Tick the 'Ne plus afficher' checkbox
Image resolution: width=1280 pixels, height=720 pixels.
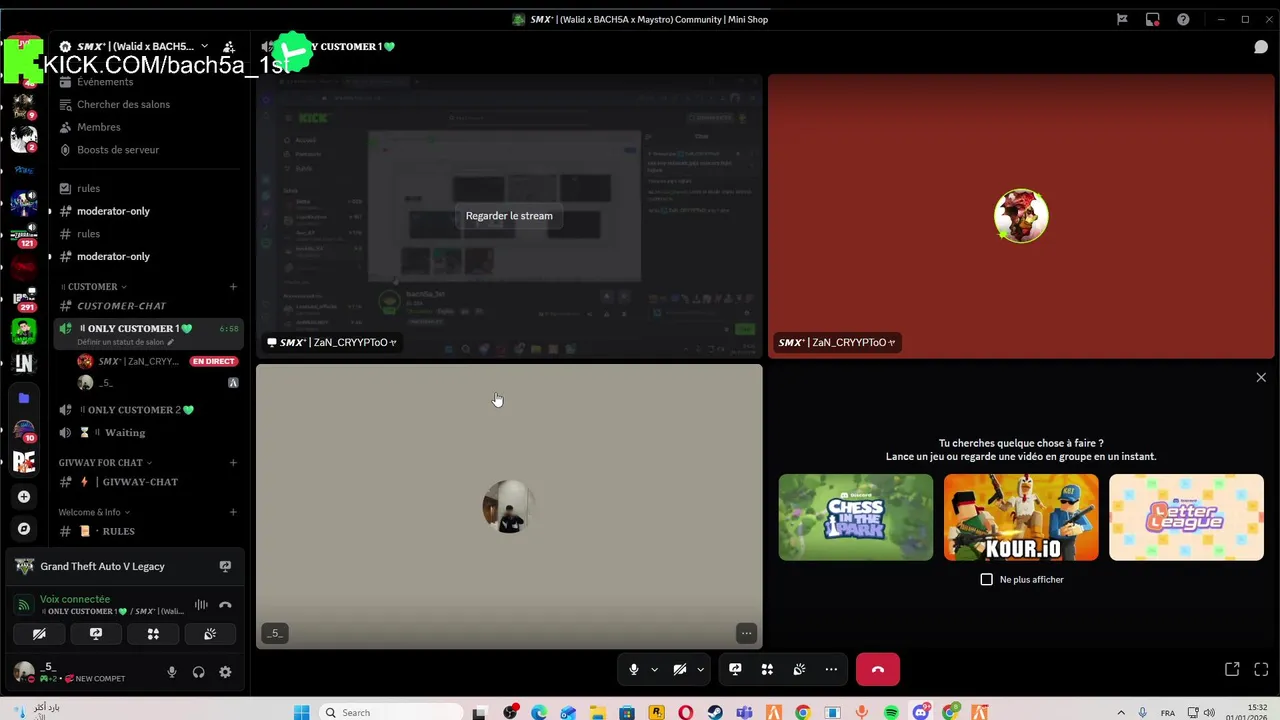coord(987,579)
